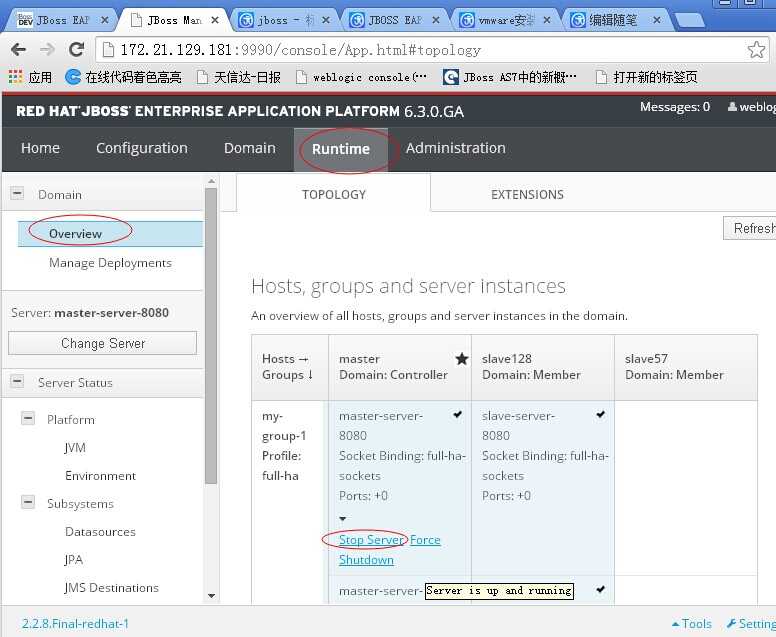This screenshot has width=776, height=637.
Task: Toggle master-server-8080 actions arrow
Action: click(342, 518)
